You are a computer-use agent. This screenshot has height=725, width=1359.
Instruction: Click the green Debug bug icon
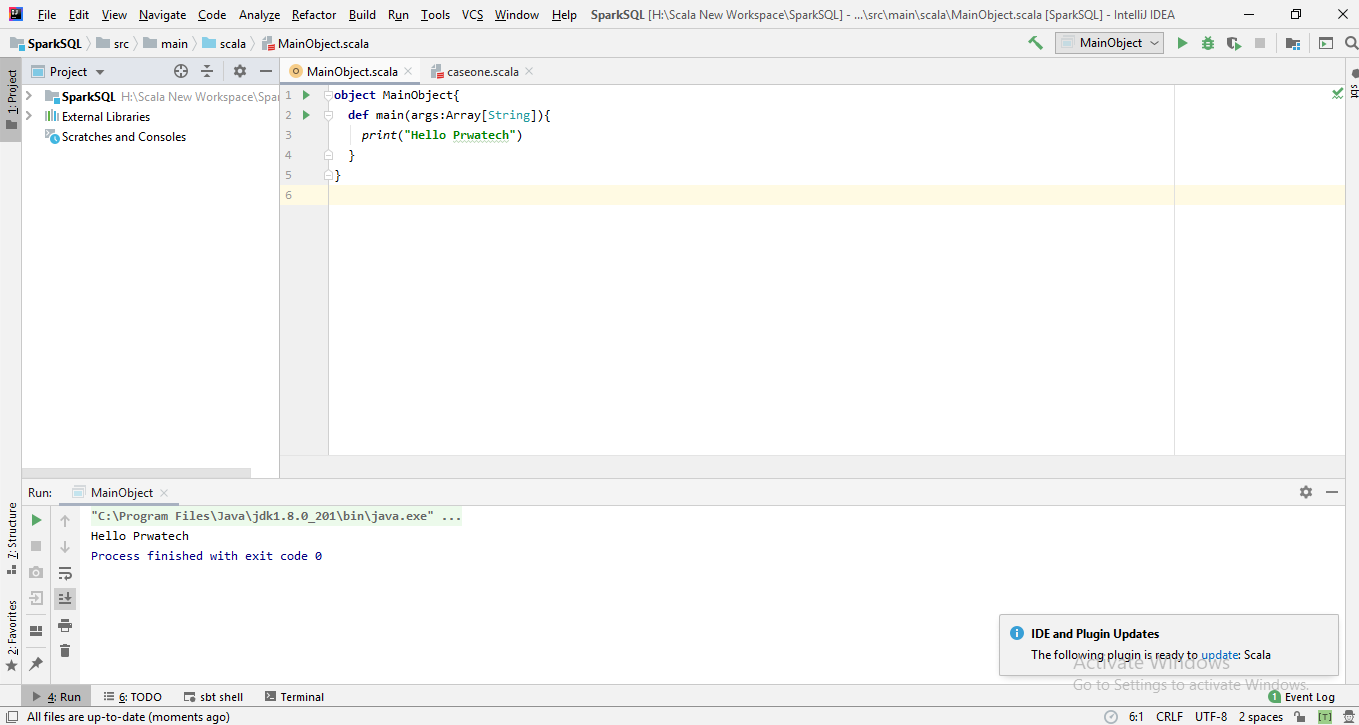(x=1208, y=43)
